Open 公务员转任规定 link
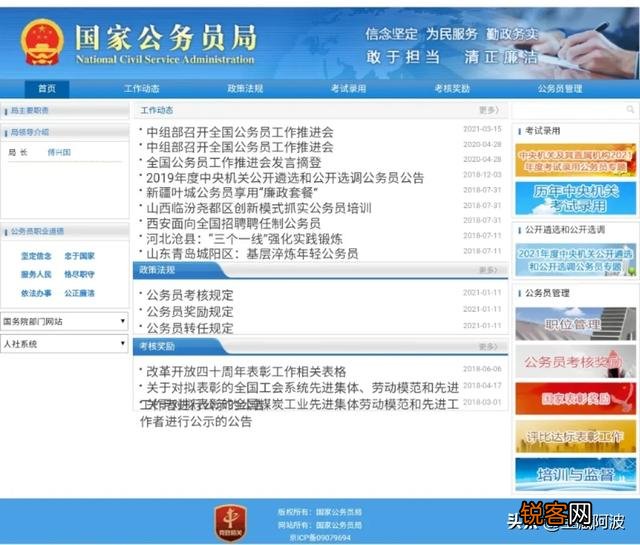The image size is (640, 545). tap(190, 328)
